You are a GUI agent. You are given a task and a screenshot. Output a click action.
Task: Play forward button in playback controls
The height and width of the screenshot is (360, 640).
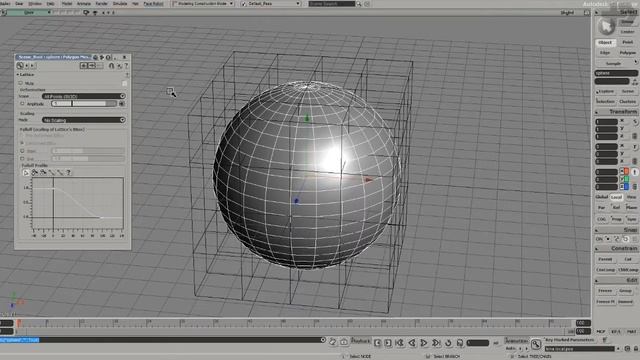pyautogui.click(x=424, y=343)
